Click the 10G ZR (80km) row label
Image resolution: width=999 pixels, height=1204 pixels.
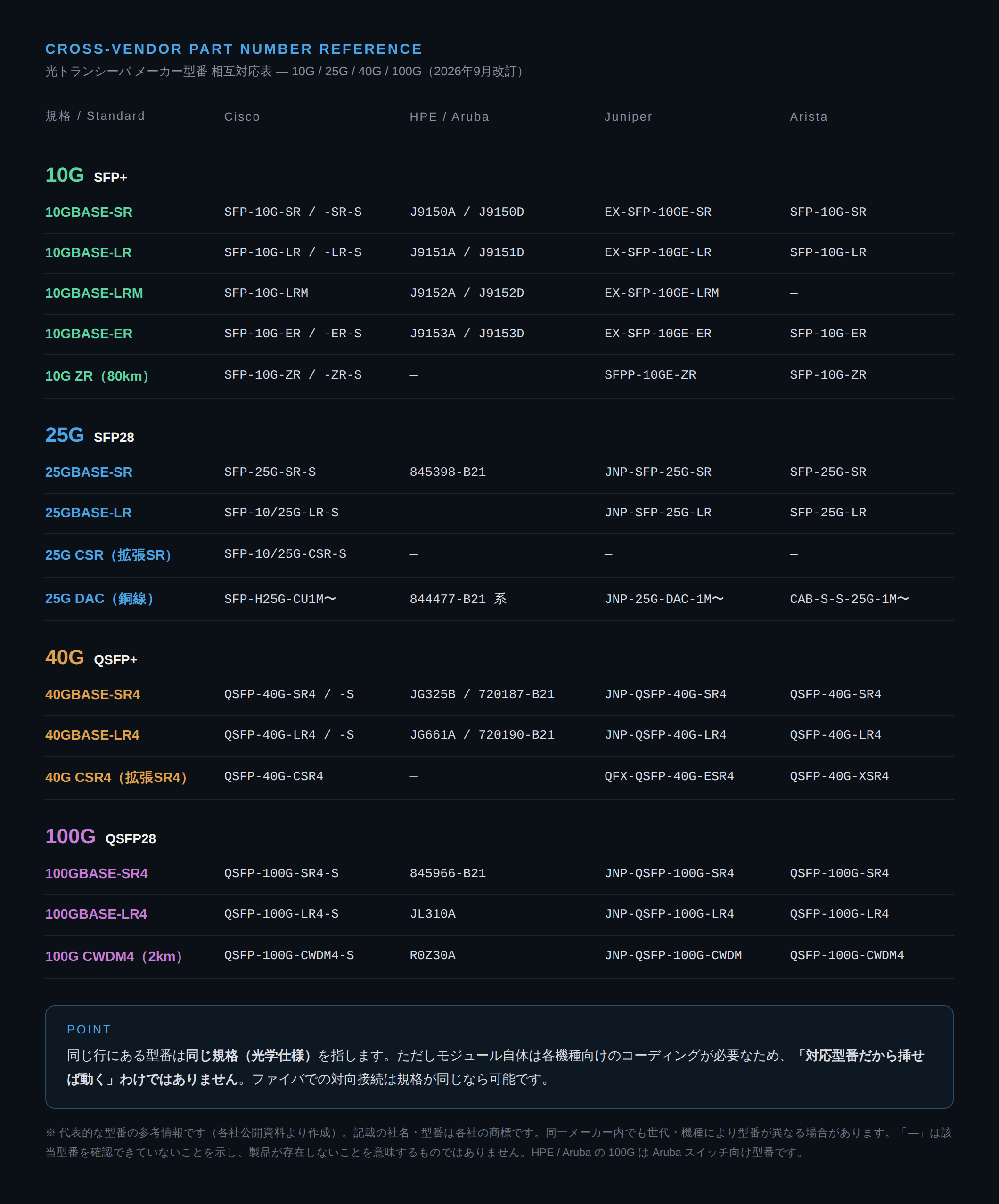[97, 376]
